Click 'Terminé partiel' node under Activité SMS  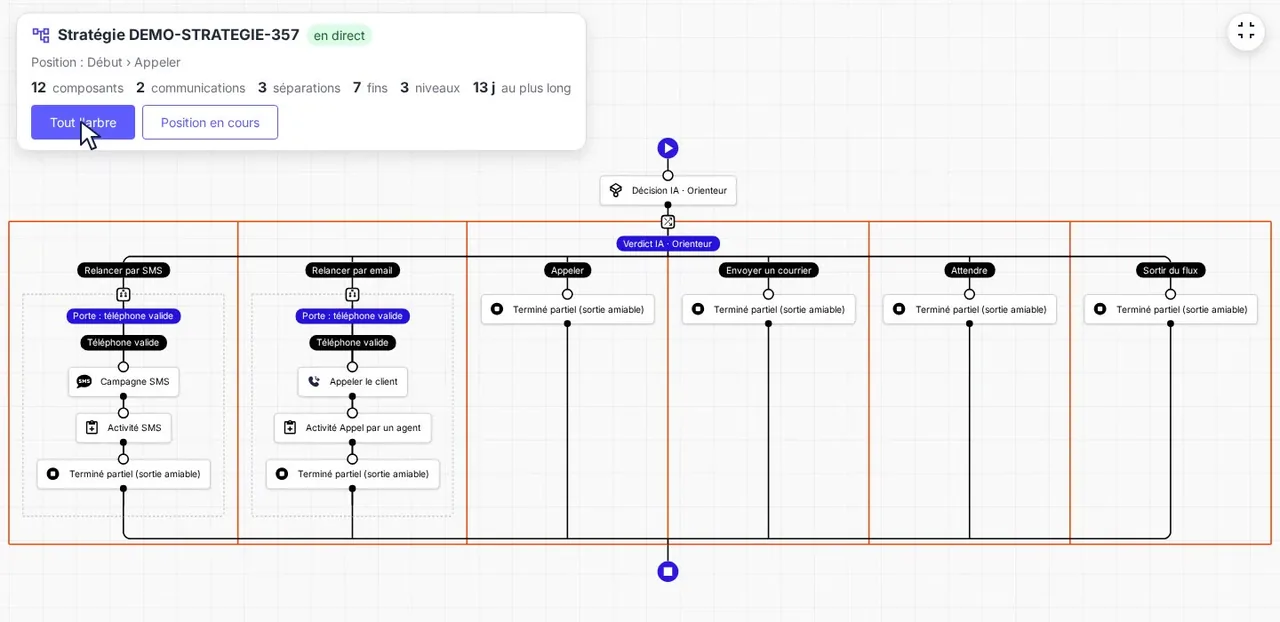coord(124,474)
